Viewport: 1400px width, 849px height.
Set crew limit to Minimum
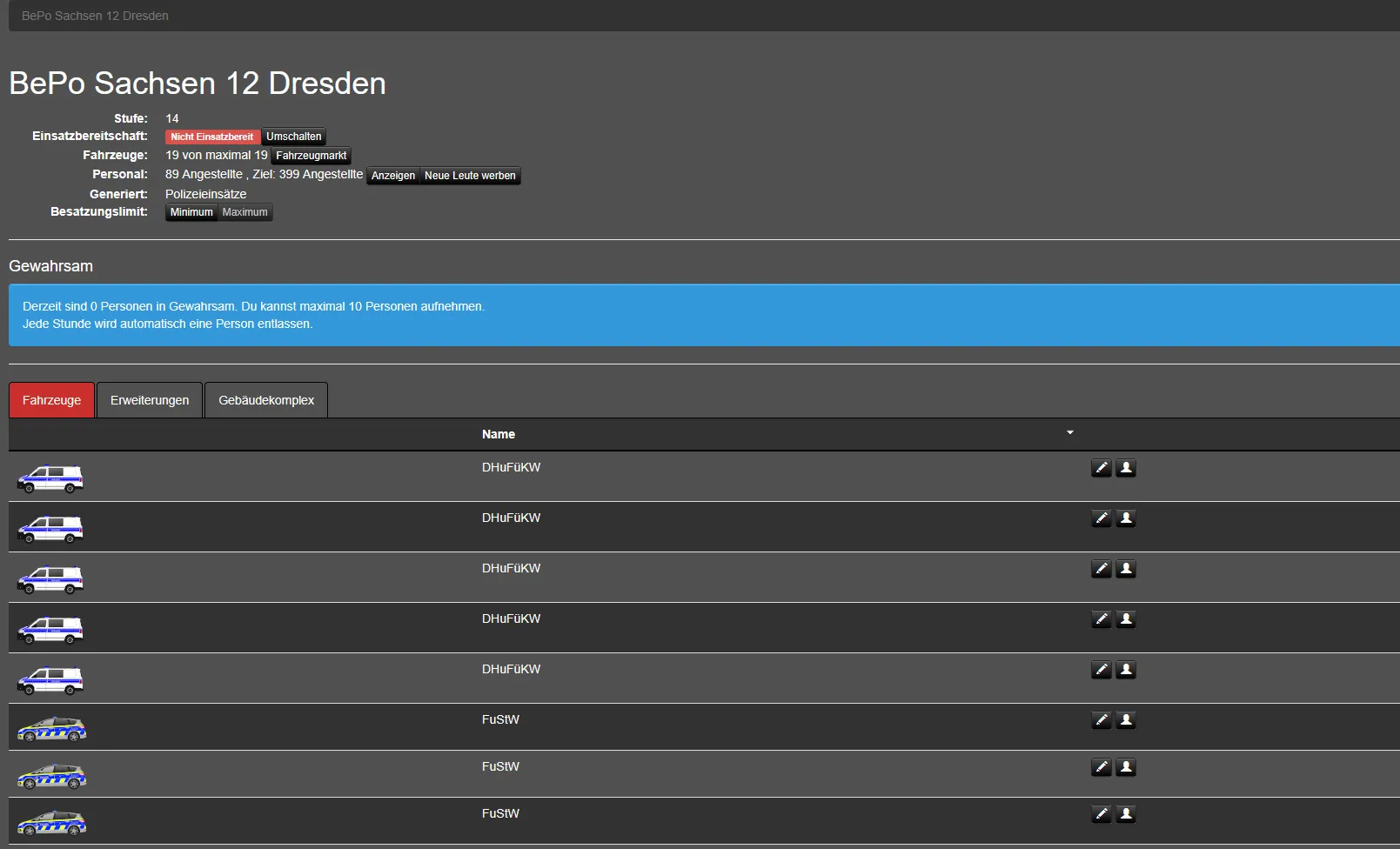pyautogui.click(x=191, y=212)
